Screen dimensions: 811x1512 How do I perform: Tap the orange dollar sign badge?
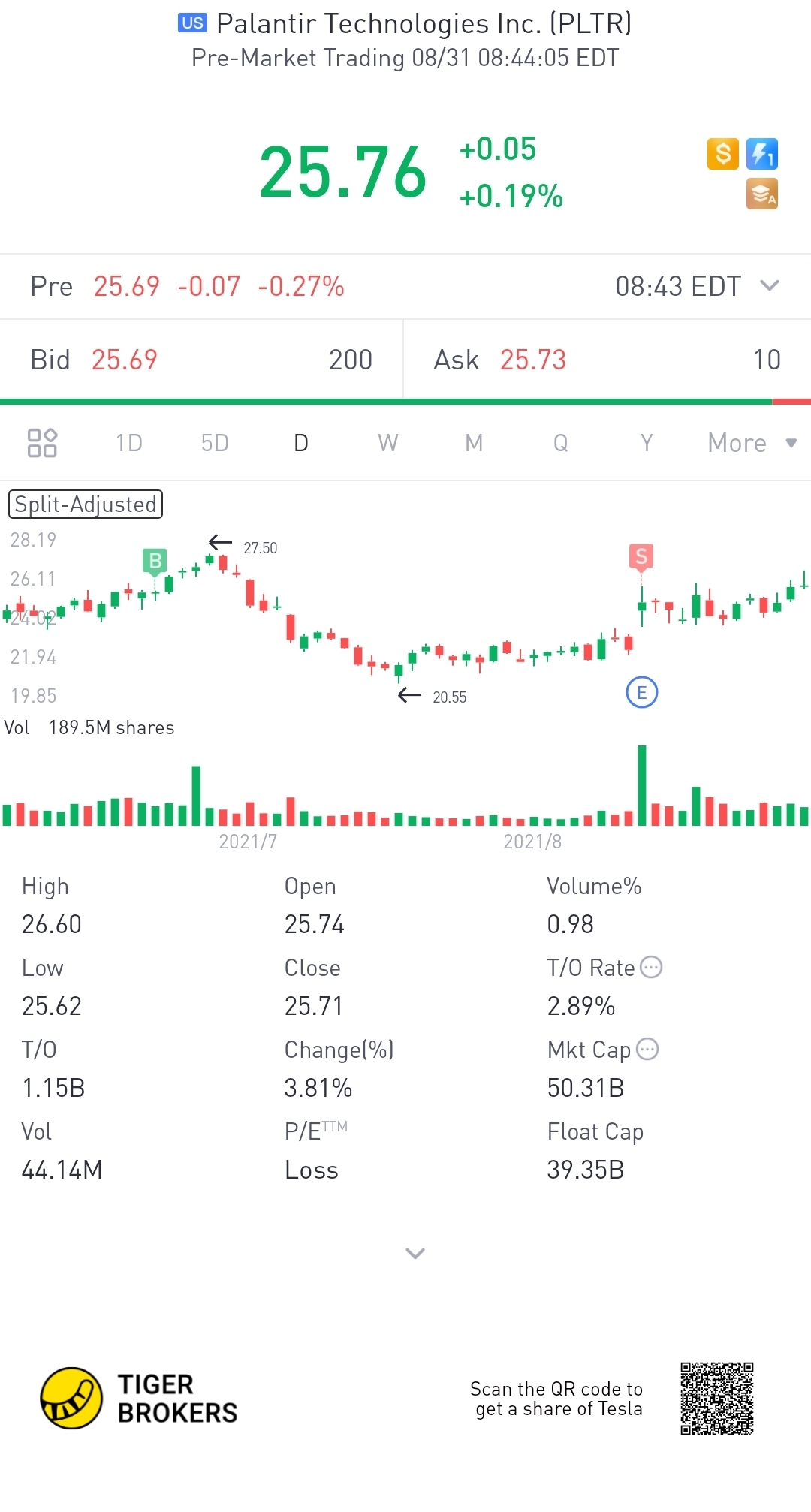pyautogui.click(x=723, y=154)
